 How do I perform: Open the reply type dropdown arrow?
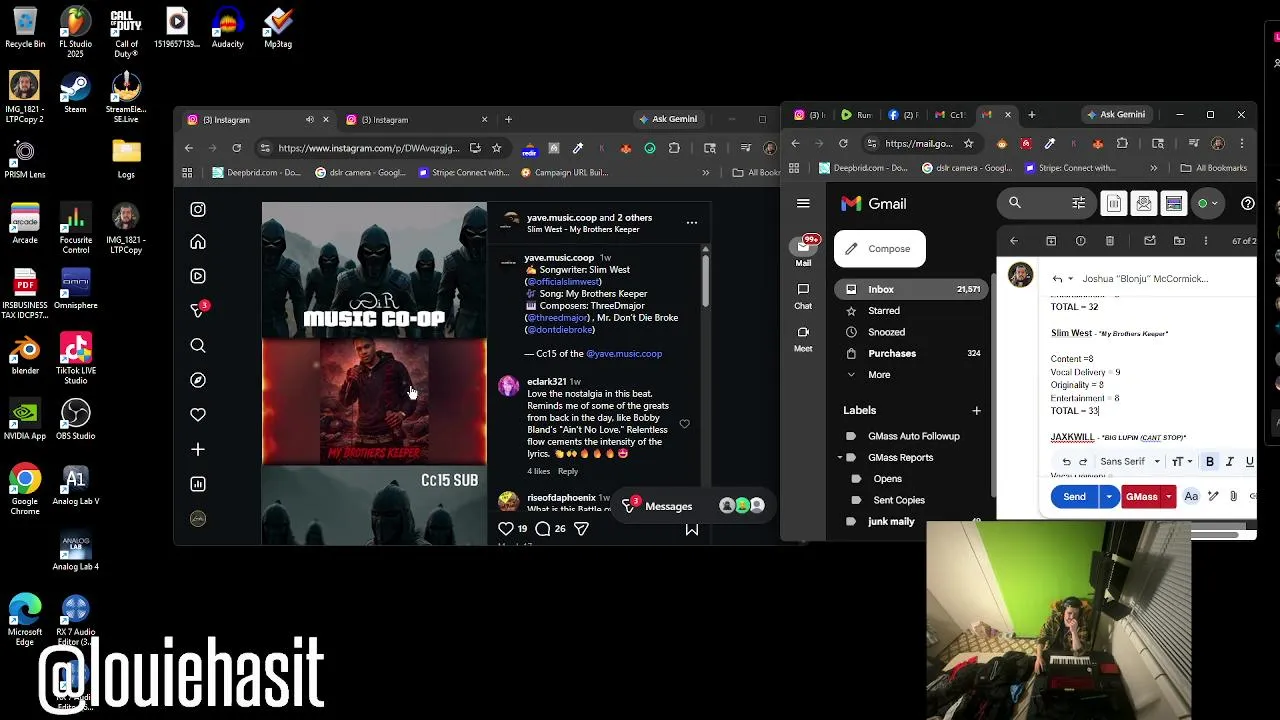(x=1071, y=279)
